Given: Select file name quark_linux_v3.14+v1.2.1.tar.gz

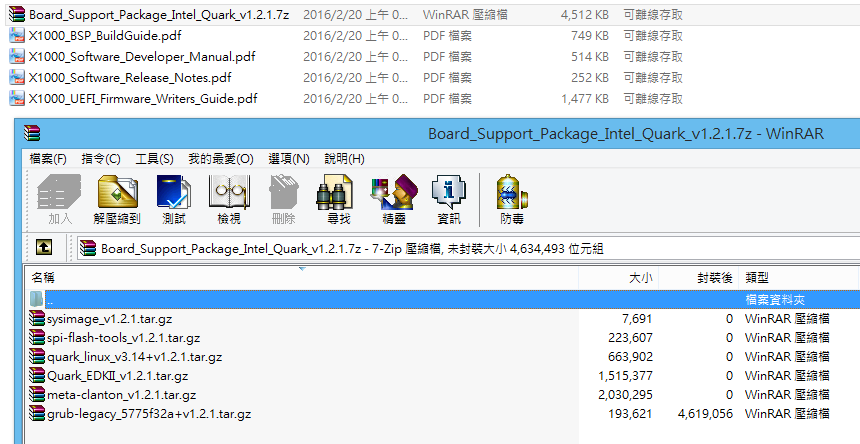Looking at the screenshot, I should point(134,357).
